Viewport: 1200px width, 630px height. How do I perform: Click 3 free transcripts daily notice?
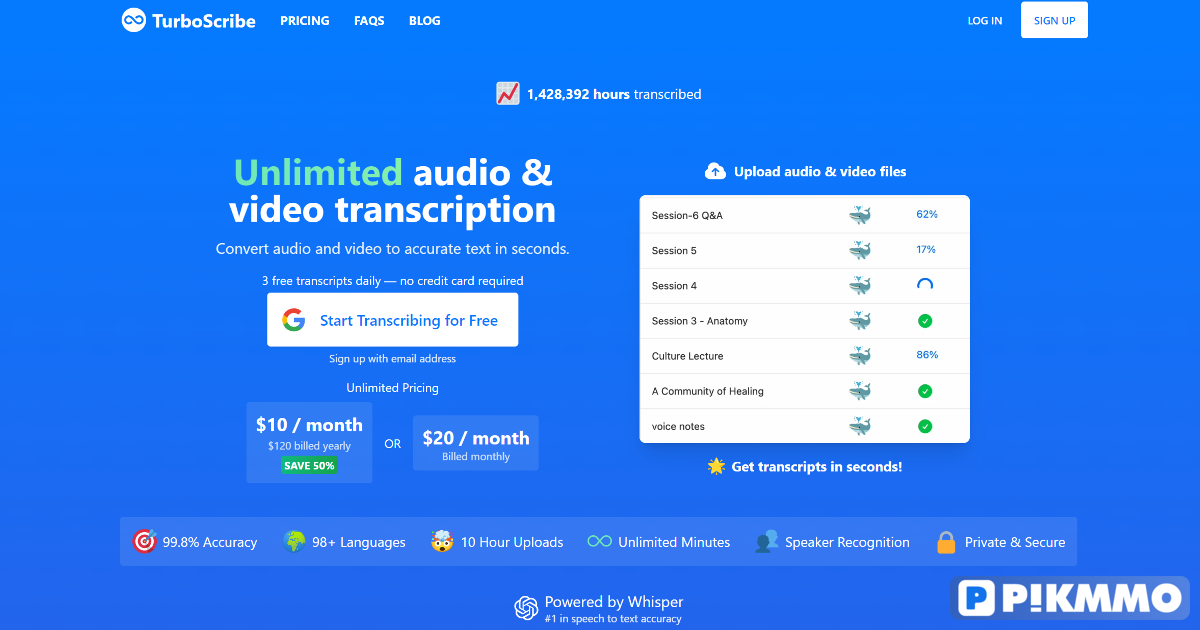[x=392, y=281]
